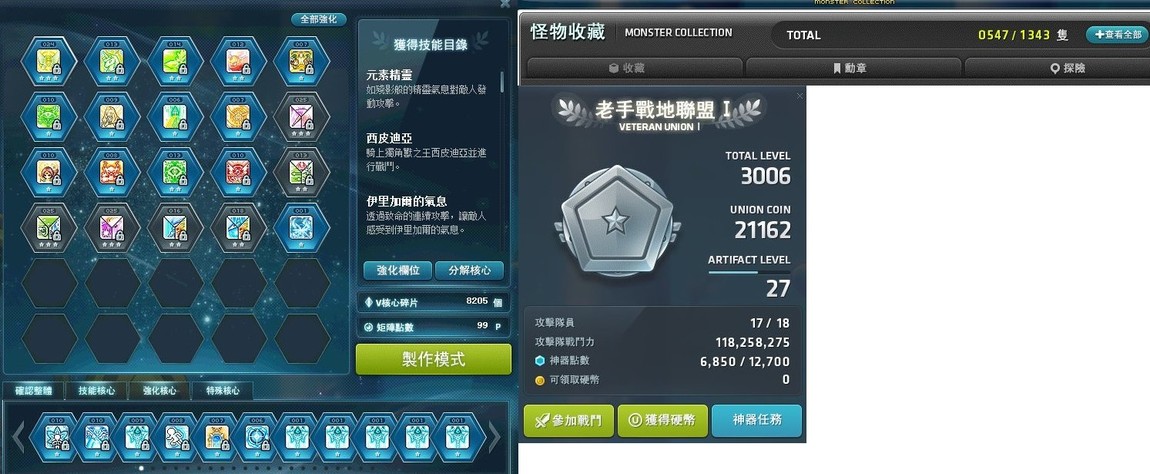Show next cores with the right arrow
The height and width of the screenshot is (474, 1150).
point(494,437)
